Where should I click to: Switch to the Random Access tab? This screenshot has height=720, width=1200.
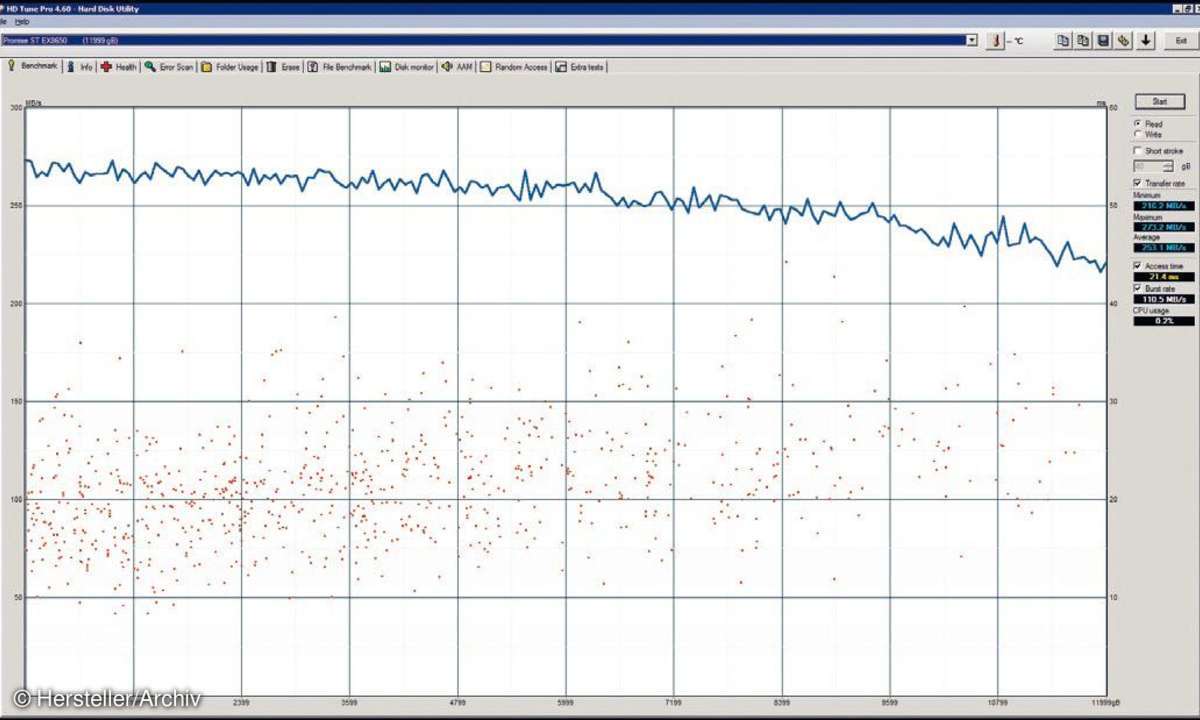(514, 67)
